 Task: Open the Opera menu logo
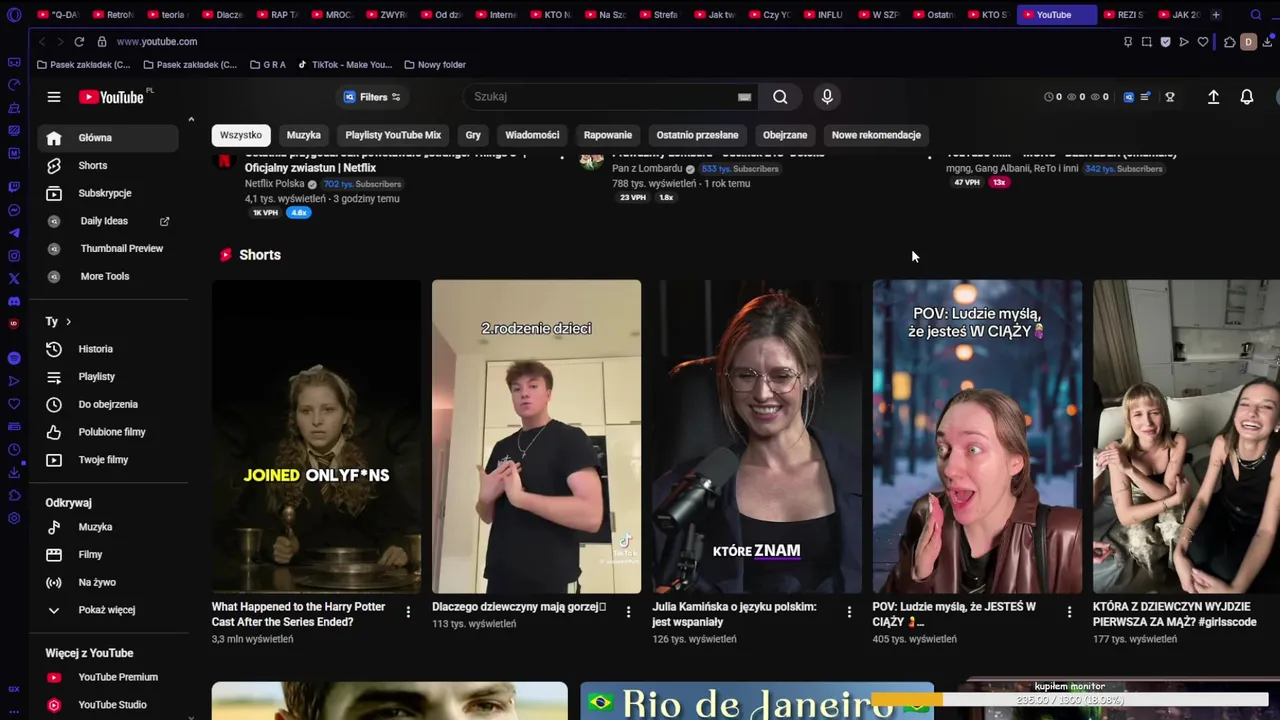(x=14, y=15)
